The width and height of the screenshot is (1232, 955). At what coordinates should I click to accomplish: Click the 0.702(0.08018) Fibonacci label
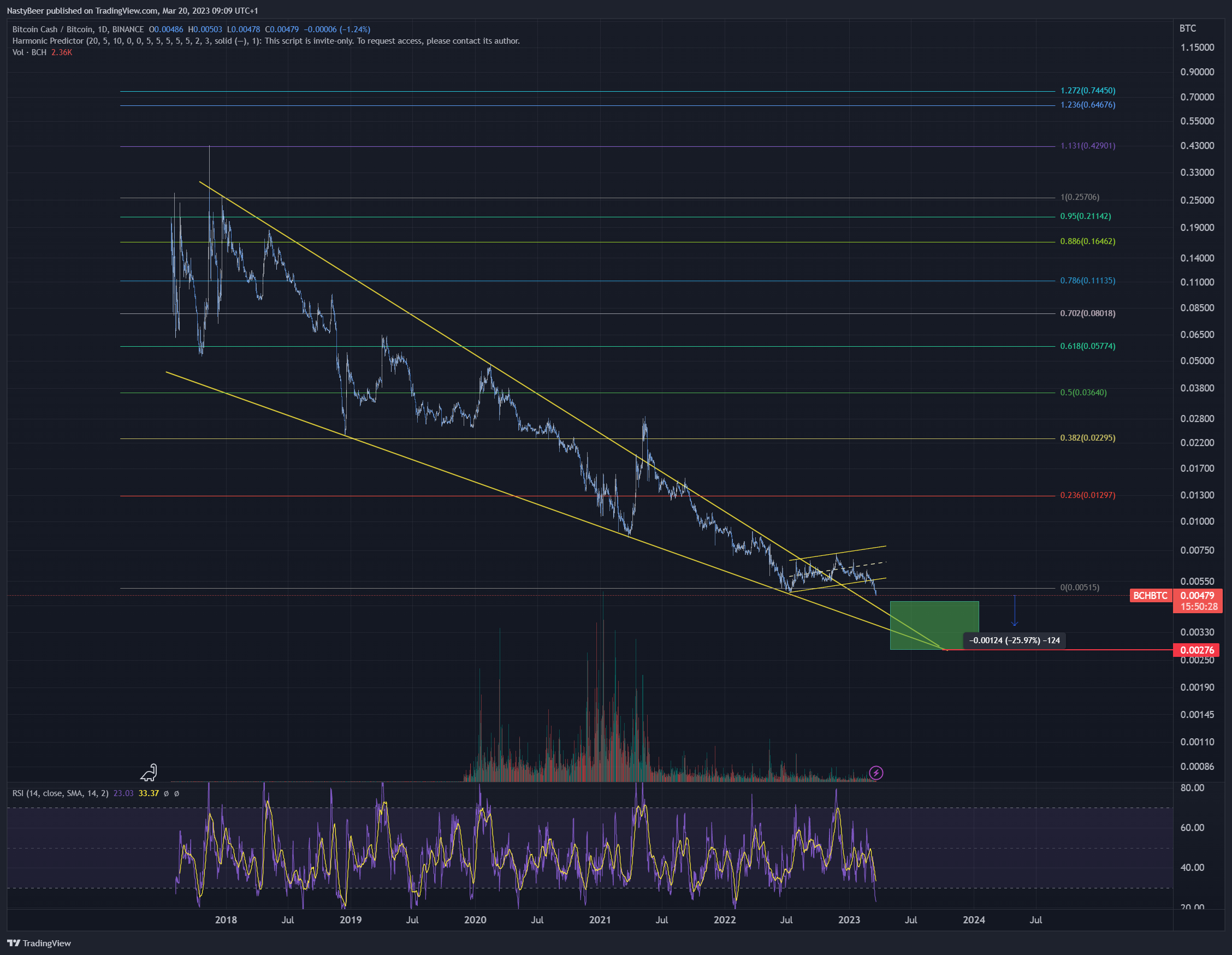[x=1088, y=313]
